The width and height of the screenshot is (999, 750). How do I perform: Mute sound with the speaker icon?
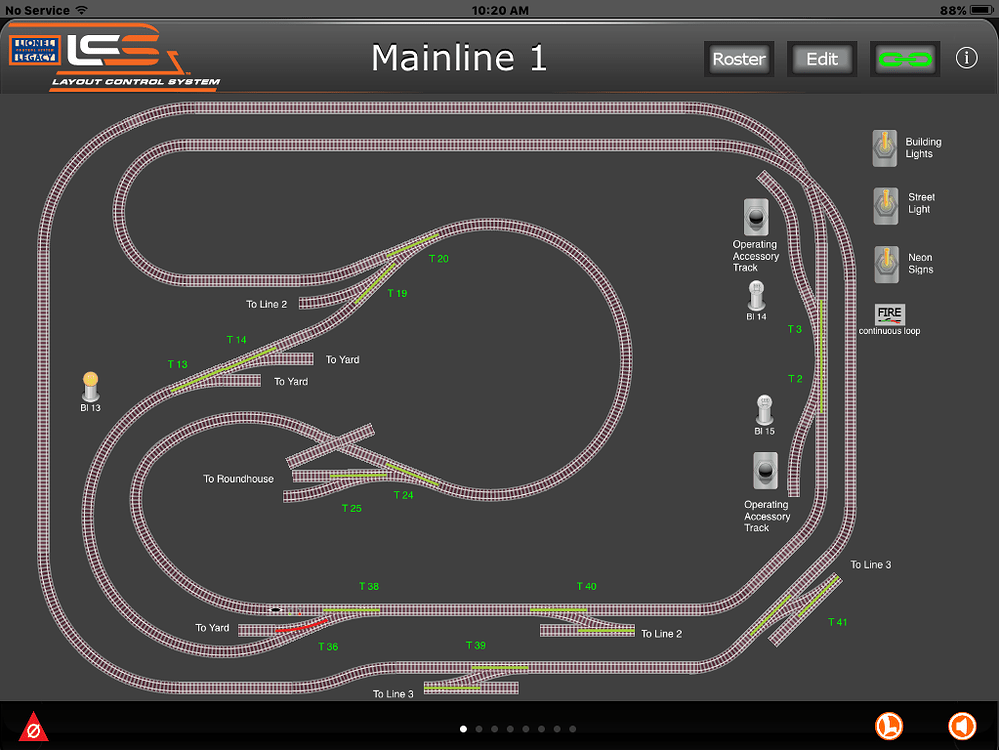[x=961, y=725]
